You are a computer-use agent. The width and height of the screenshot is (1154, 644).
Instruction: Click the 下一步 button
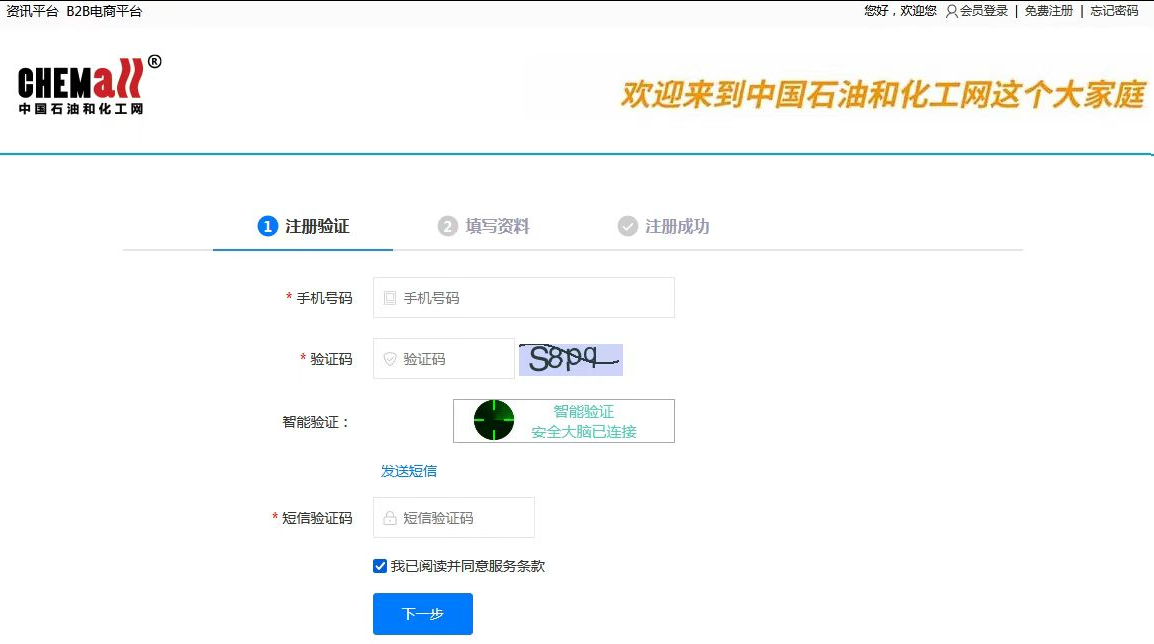tap(422, 613)
